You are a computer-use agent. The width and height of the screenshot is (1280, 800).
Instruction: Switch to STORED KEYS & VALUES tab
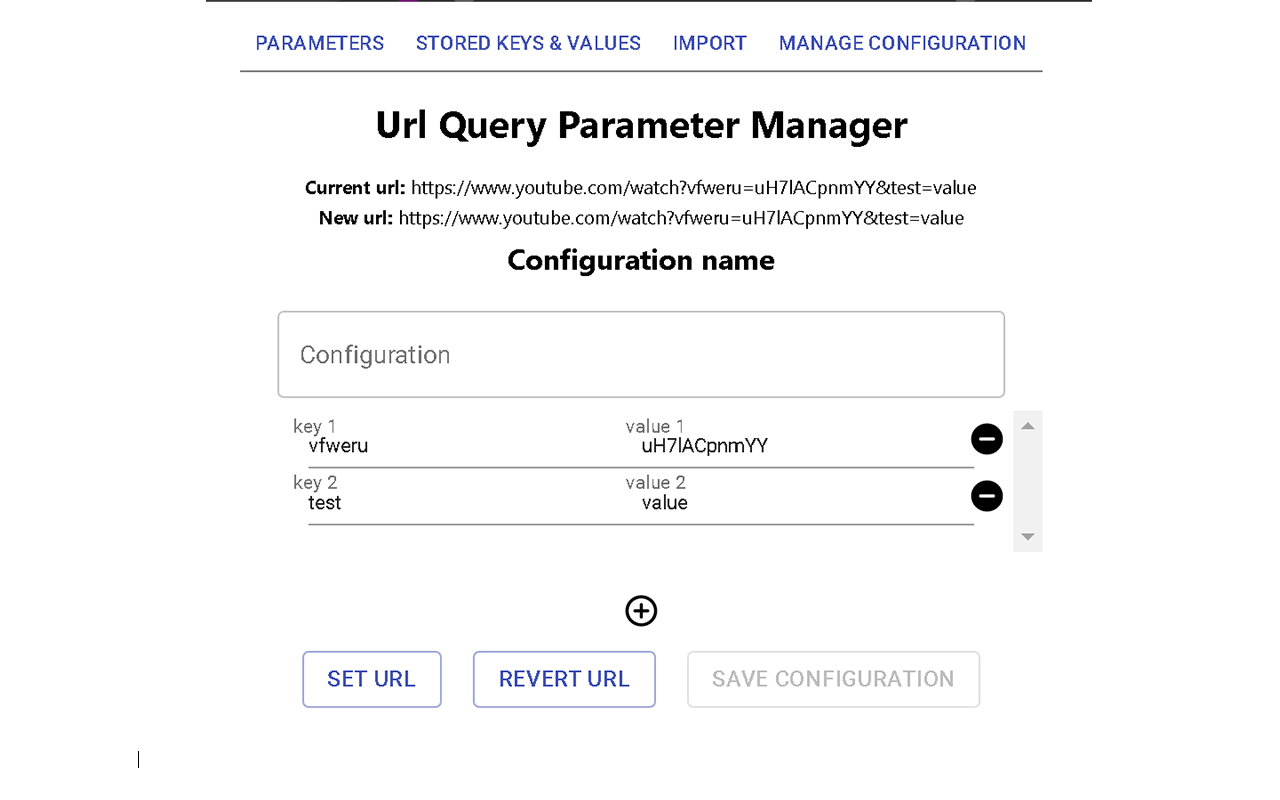tap(528, 43)
